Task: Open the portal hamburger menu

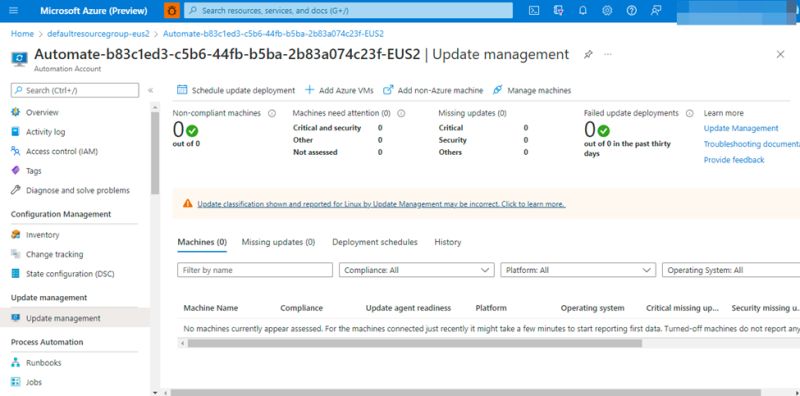Action: click(13, 11)
